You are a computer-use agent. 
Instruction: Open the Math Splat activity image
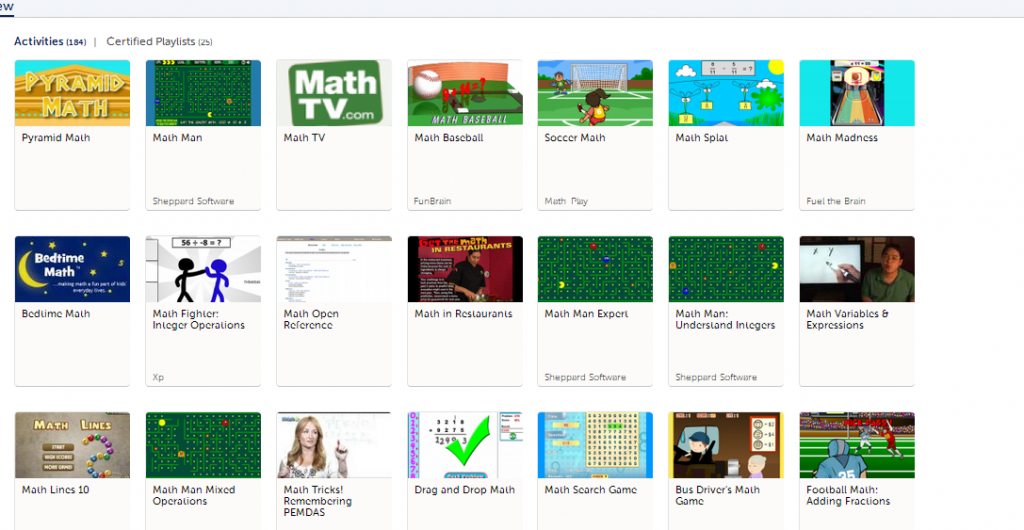726,93
